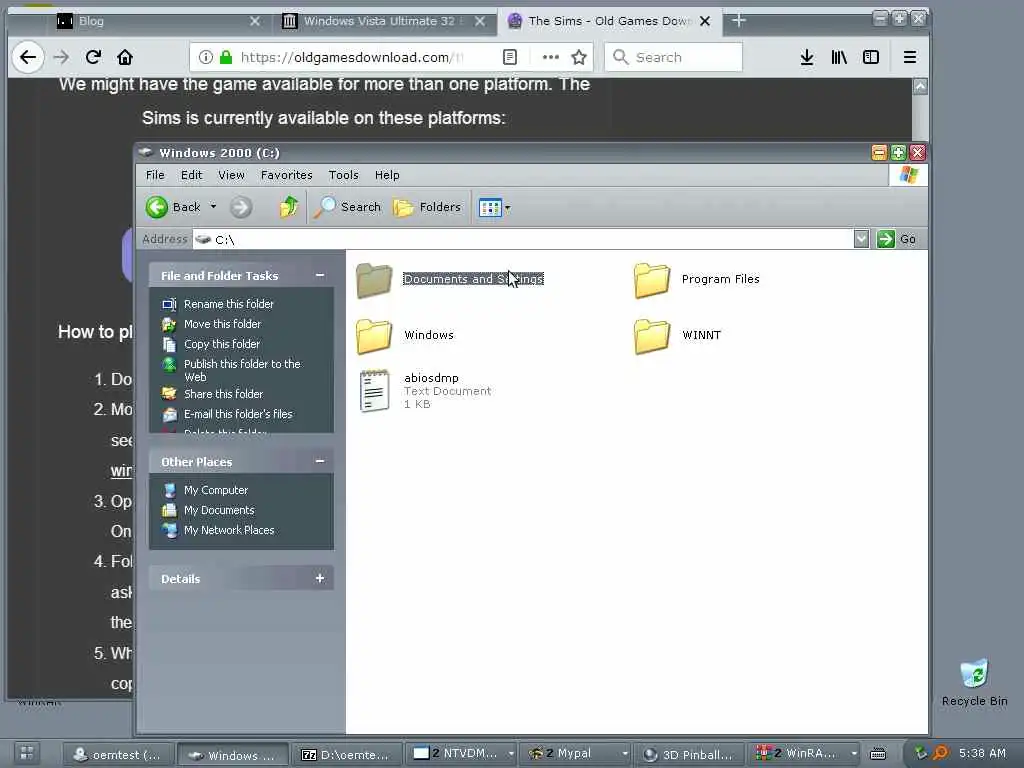Show Firefox sidebars icon
Image resolution: width=1024 pixels, height=768 pixels.
click(871, 57)
